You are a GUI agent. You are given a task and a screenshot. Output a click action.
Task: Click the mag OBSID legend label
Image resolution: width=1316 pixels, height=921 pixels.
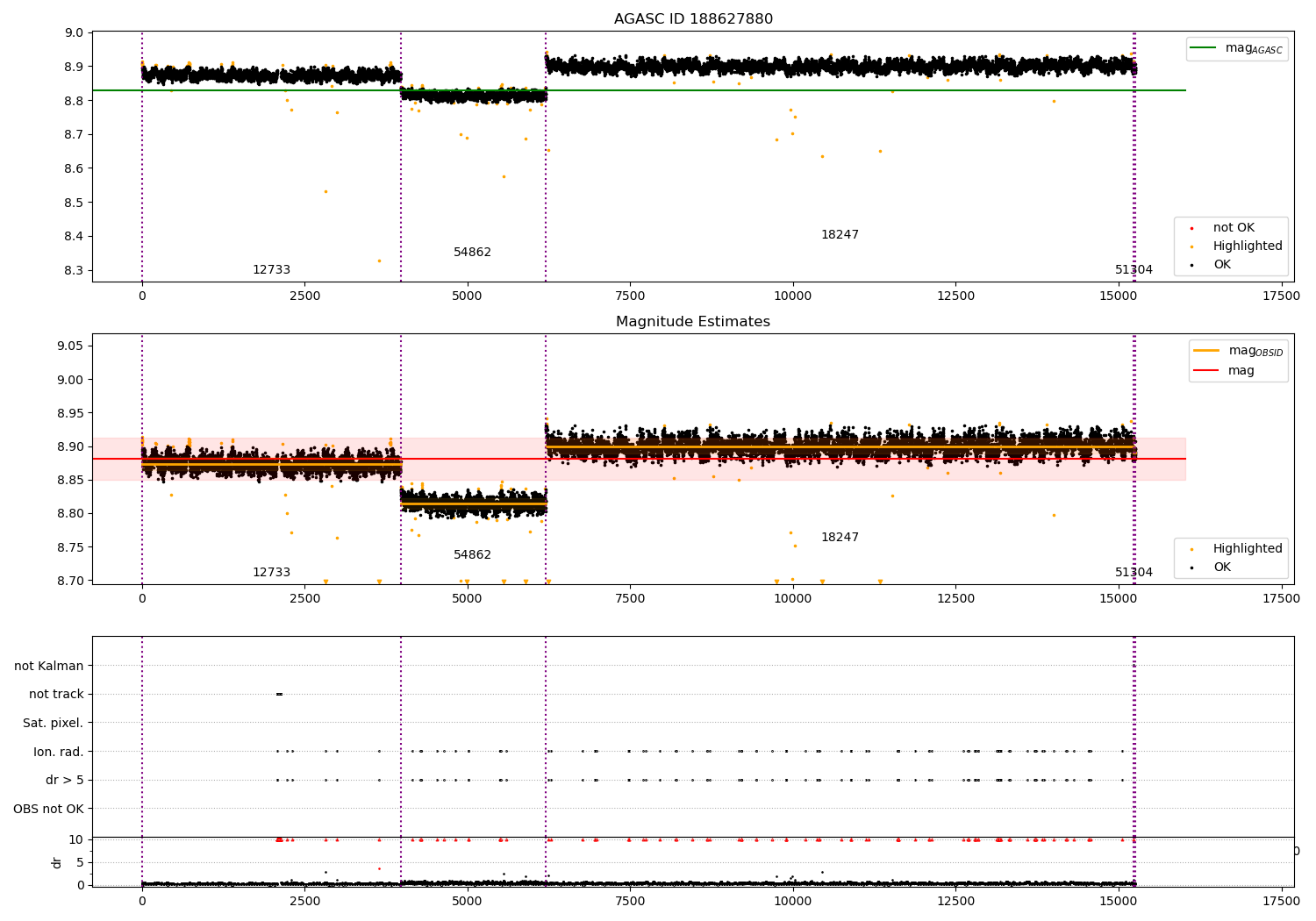pyautogui.click(x=1255, y=351)
